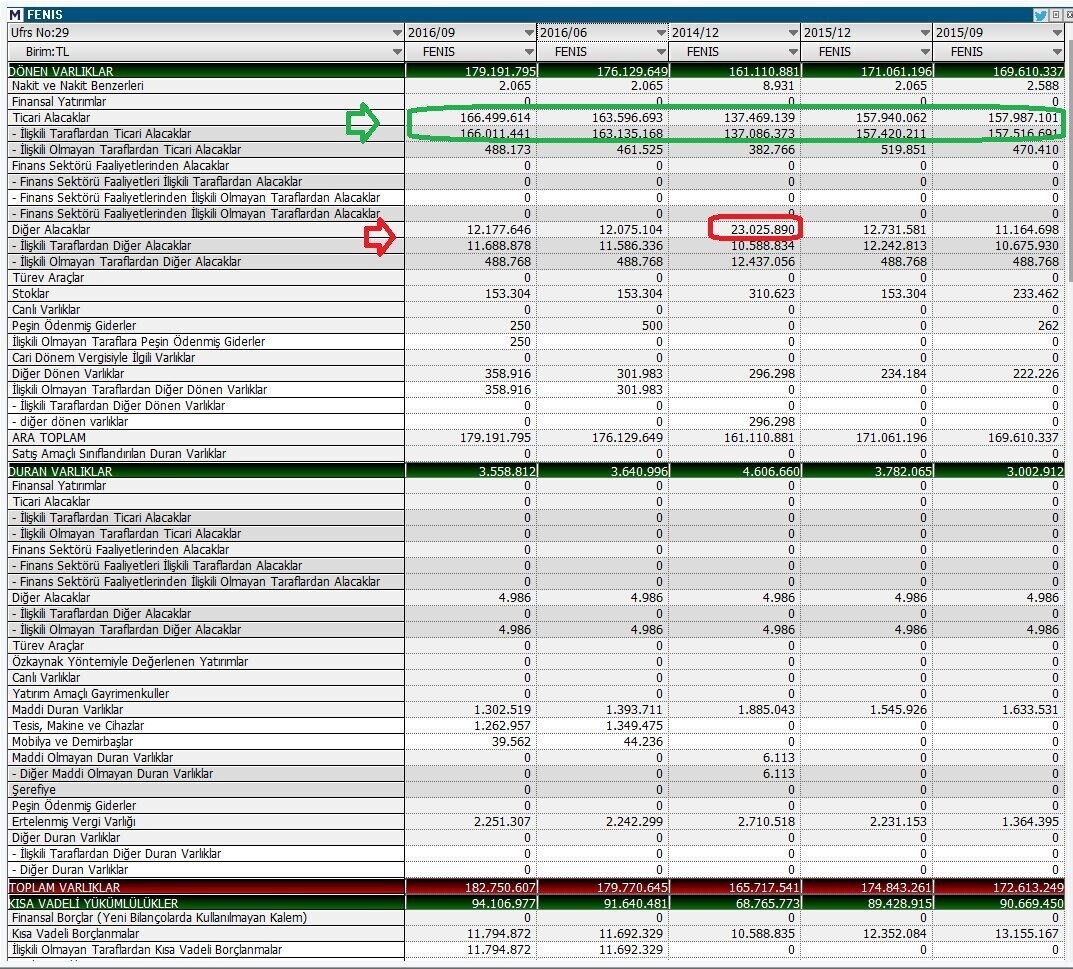Click the Twitter share icon in title bar
Image resolution: width=1073 pixels, height=969 pixels.
[x=1040, y=15]
